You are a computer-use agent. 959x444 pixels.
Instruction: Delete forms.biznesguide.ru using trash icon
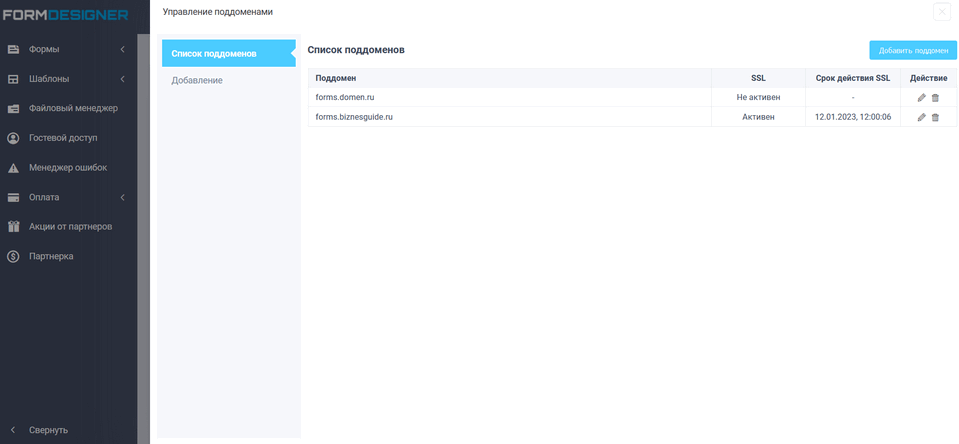(936, 117)
